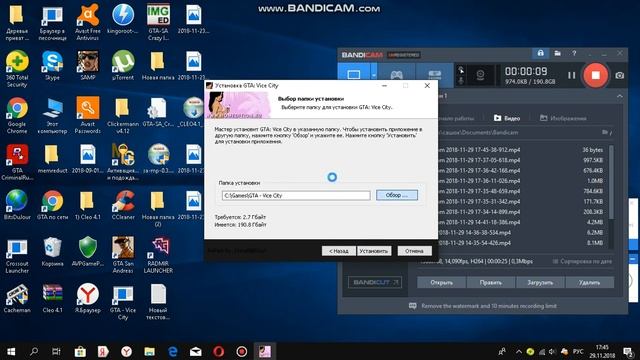Open the Bandicut link button
Image resolution: width=640 pixels, height=360 pixels.
click(375, 282)
